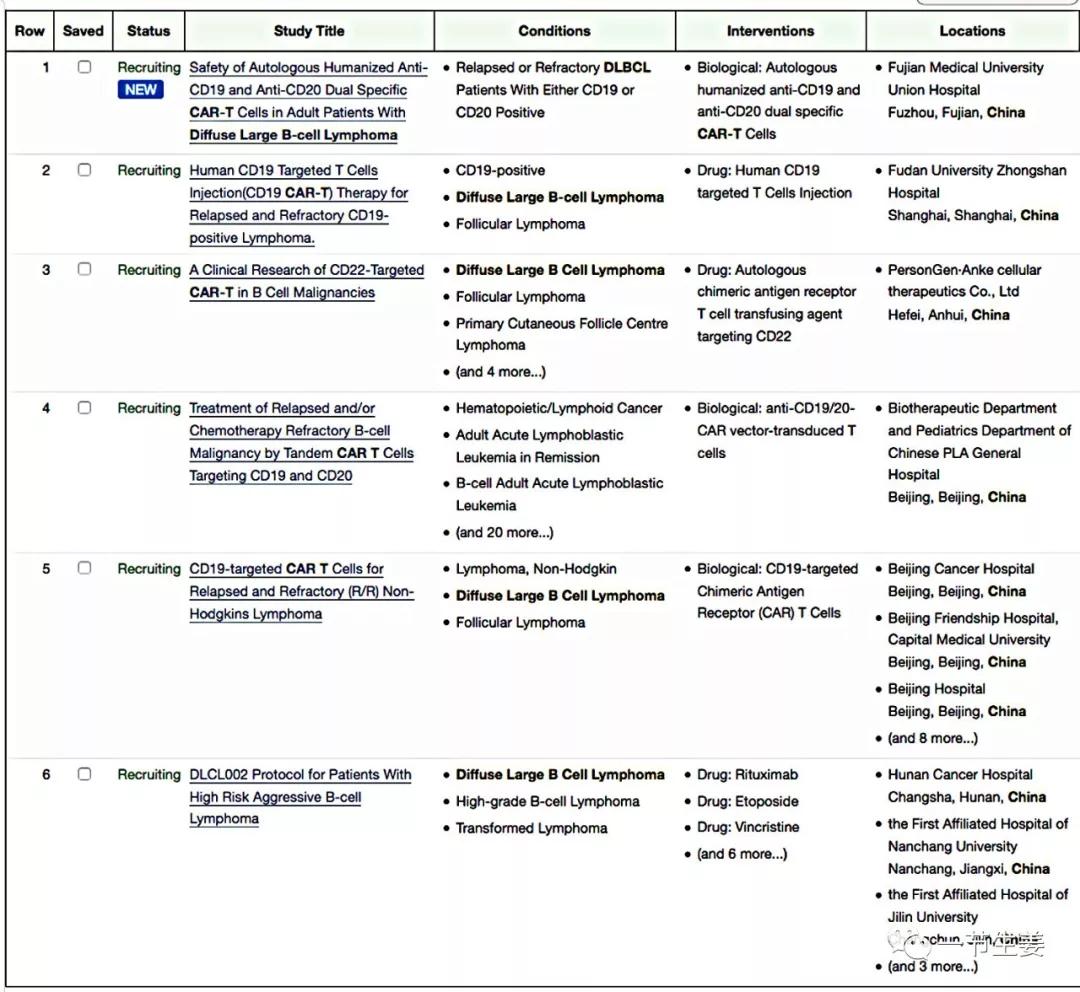Screen dimensions: 1080x992
Task: Enable the Saved checkbox for row 6
Action: pyautogui.click(x=84, y=774)
